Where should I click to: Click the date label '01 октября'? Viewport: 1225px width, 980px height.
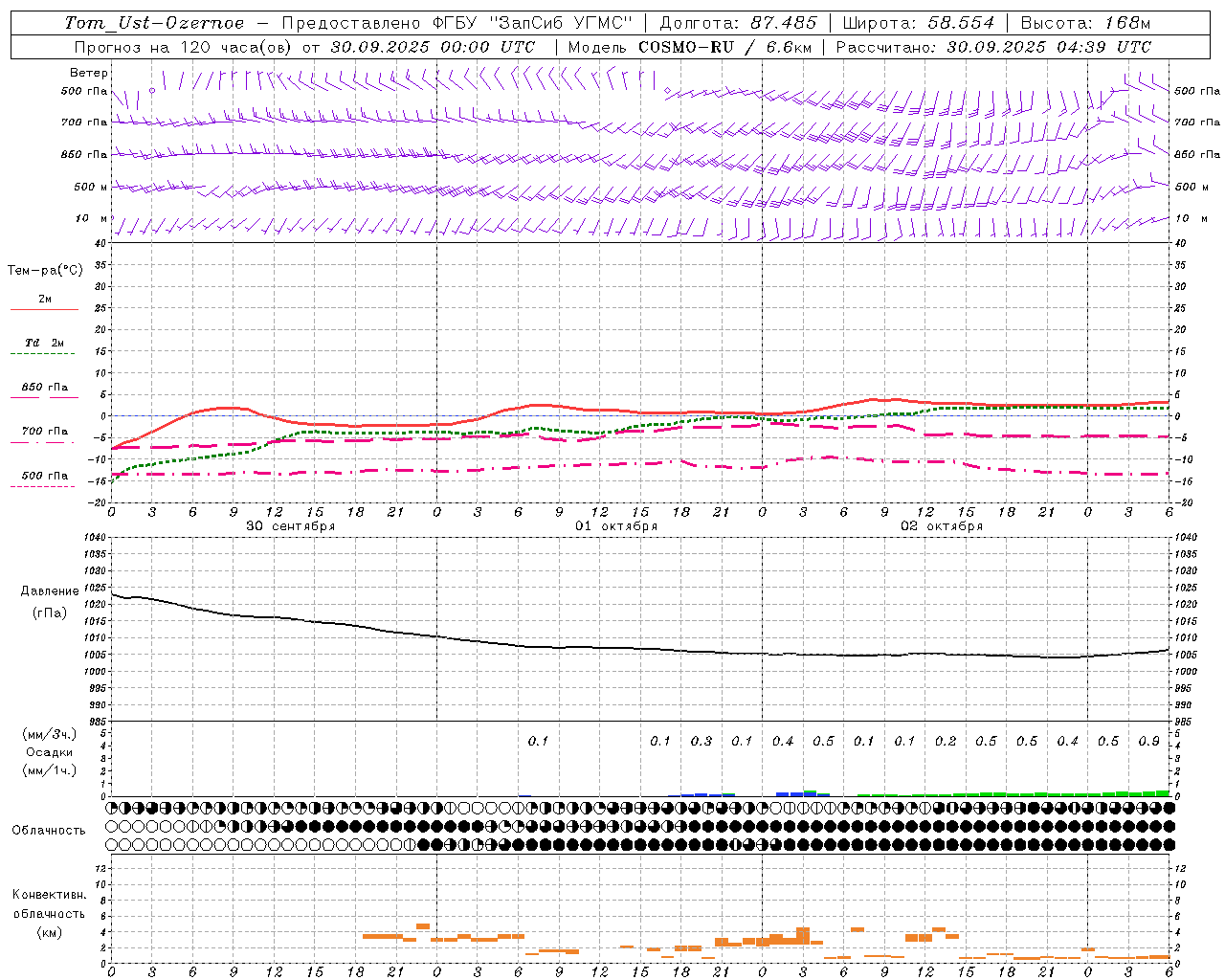pos(616,526)
